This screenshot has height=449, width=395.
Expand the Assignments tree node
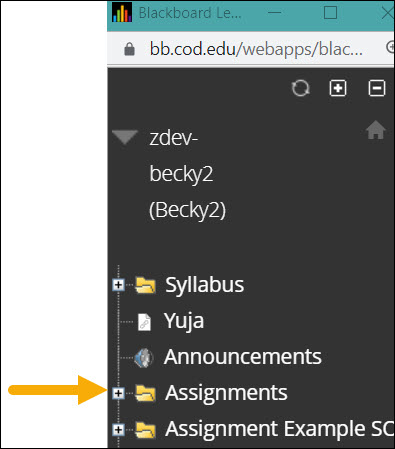[x=118, y=393]
